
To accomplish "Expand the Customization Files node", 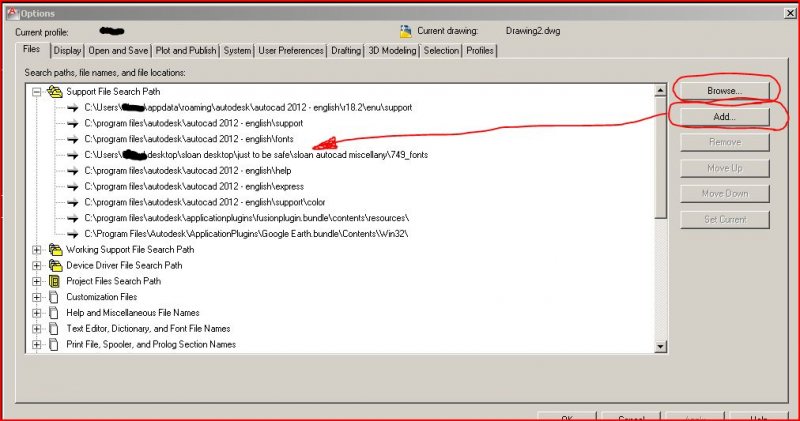I will [x=36, y=298].
